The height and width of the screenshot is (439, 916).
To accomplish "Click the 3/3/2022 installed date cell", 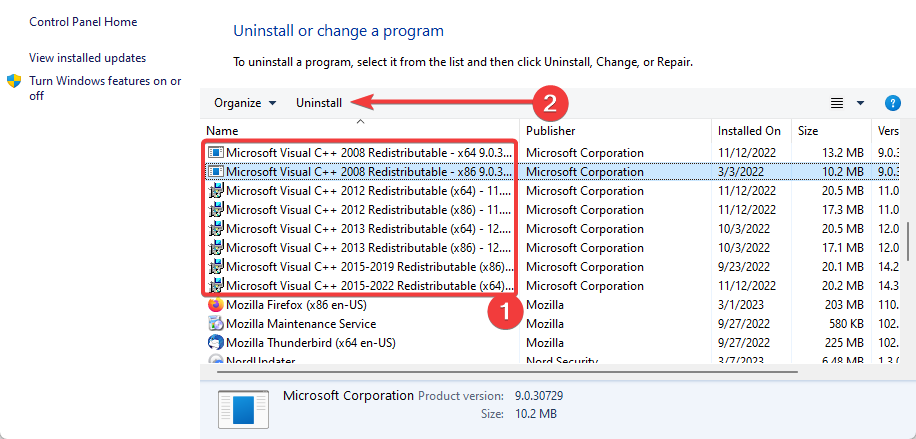I will [740, 172].
